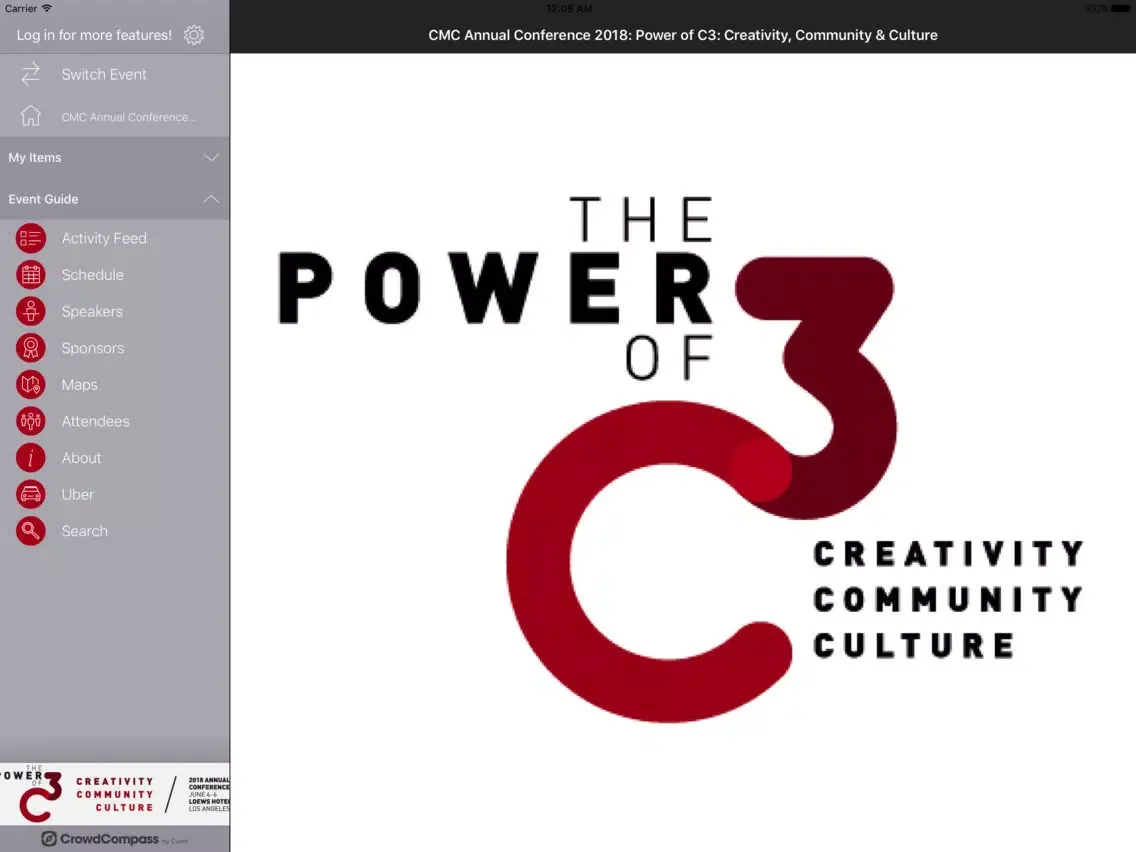This screenshot has width=1136, height=852.
Task: Tap Event Guide section header
Action: [x=114, y=199]
